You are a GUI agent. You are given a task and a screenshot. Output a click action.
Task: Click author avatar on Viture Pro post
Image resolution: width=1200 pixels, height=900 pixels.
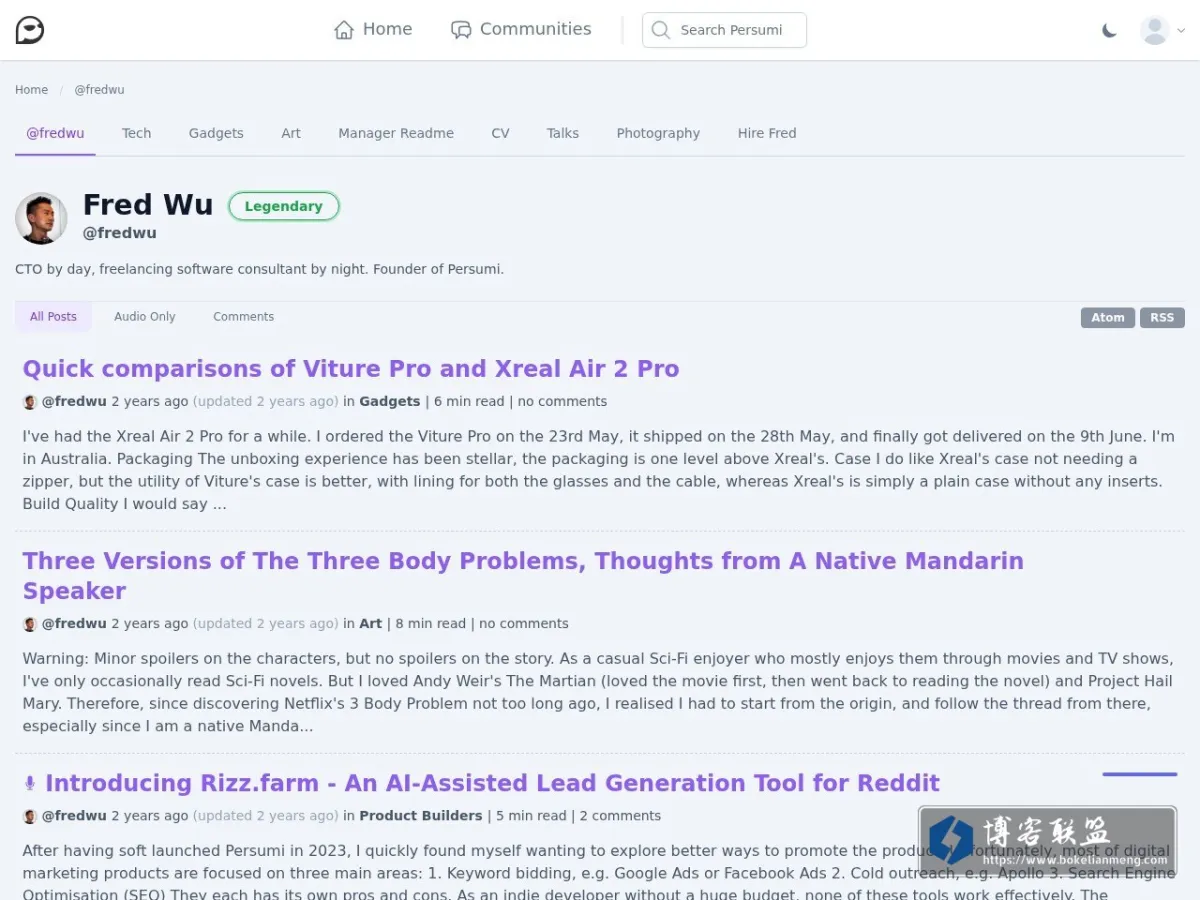pyautogui.click(x=30, y=402)
